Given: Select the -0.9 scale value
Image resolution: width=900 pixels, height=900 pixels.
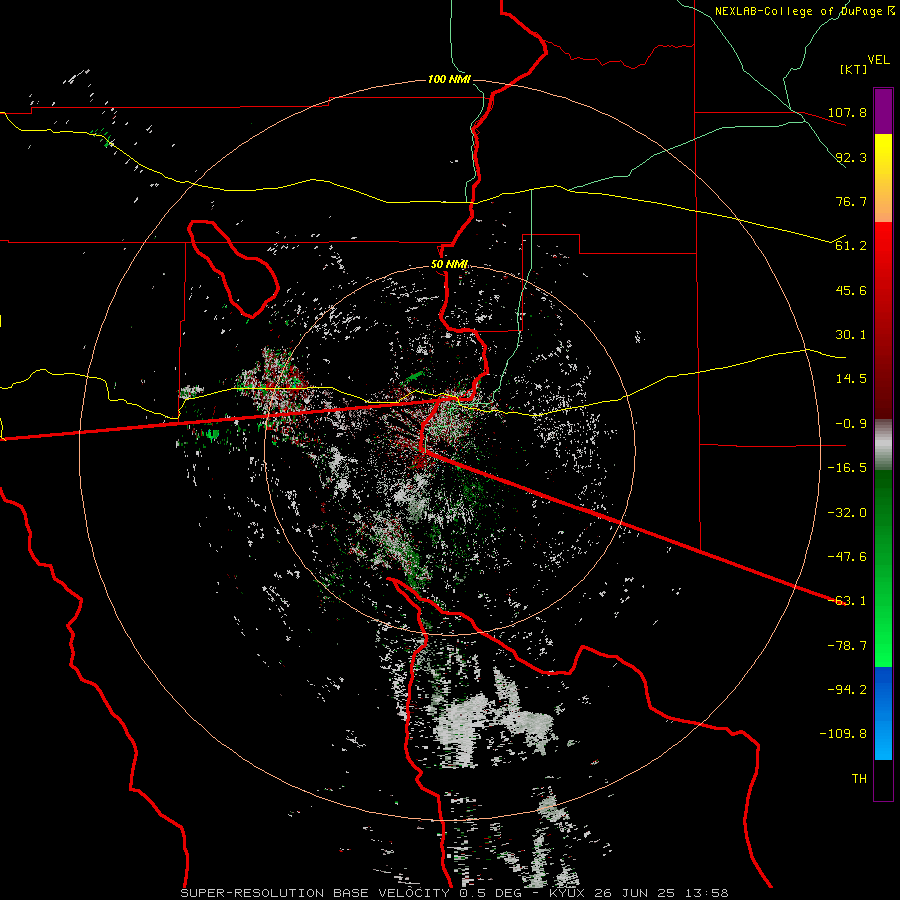Looking at the screenshot, I should click(x=847, y=424).
